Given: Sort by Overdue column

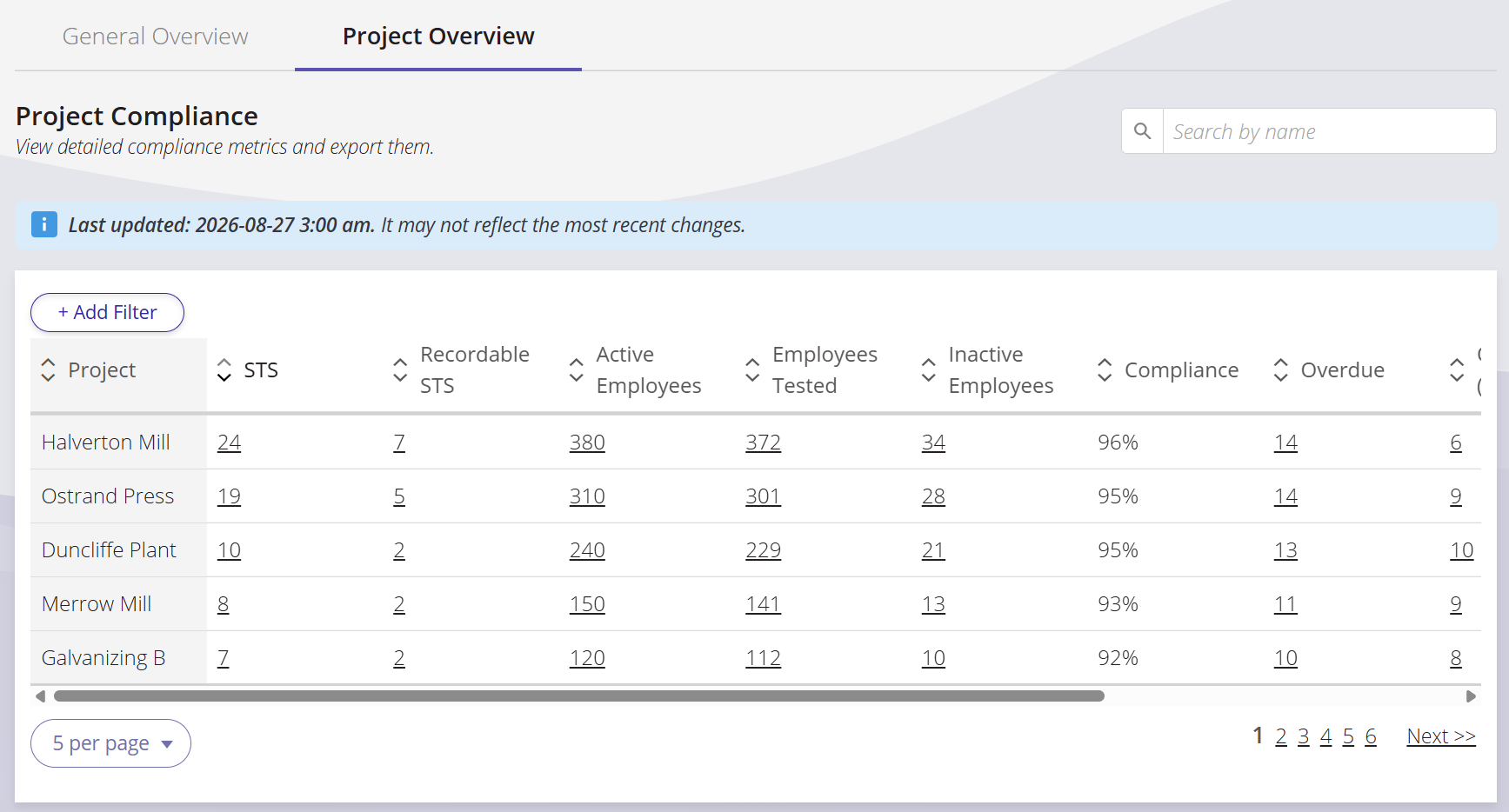Looking at the screenshot, I should tap(1281, 369).
